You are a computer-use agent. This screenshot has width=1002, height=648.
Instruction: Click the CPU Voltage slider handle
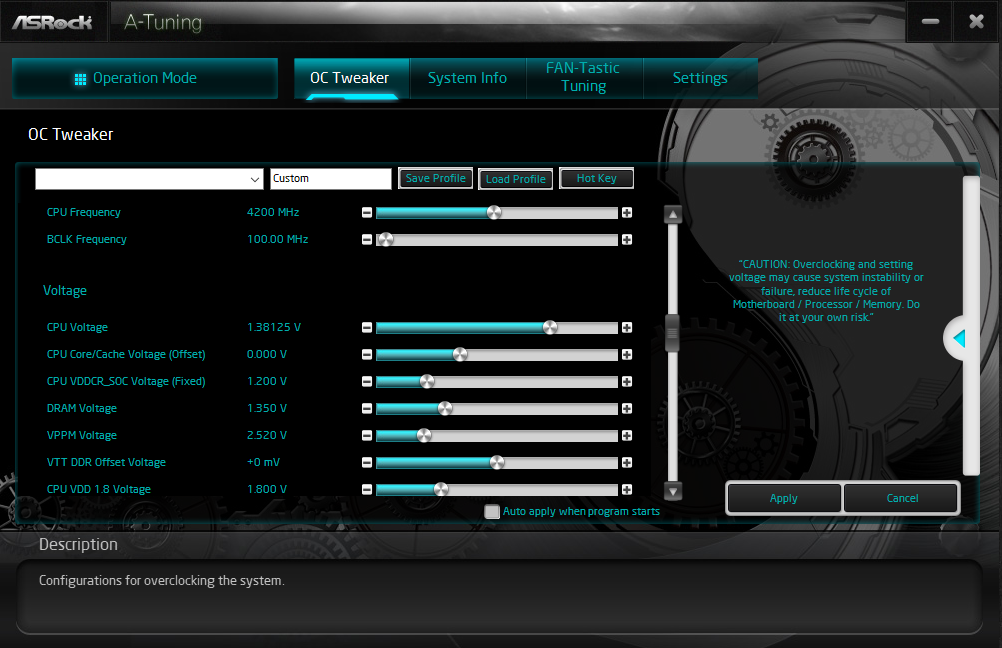(550, 328)
